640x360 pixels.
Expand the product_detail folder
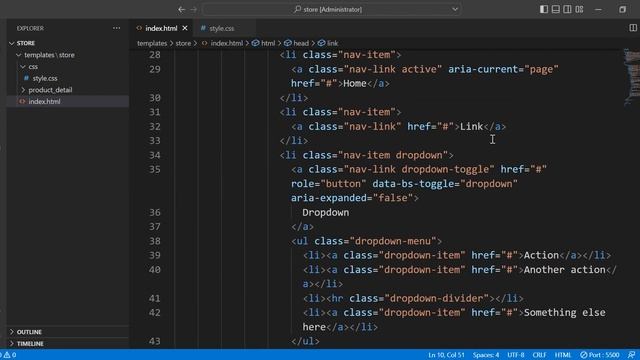[50, 90]
